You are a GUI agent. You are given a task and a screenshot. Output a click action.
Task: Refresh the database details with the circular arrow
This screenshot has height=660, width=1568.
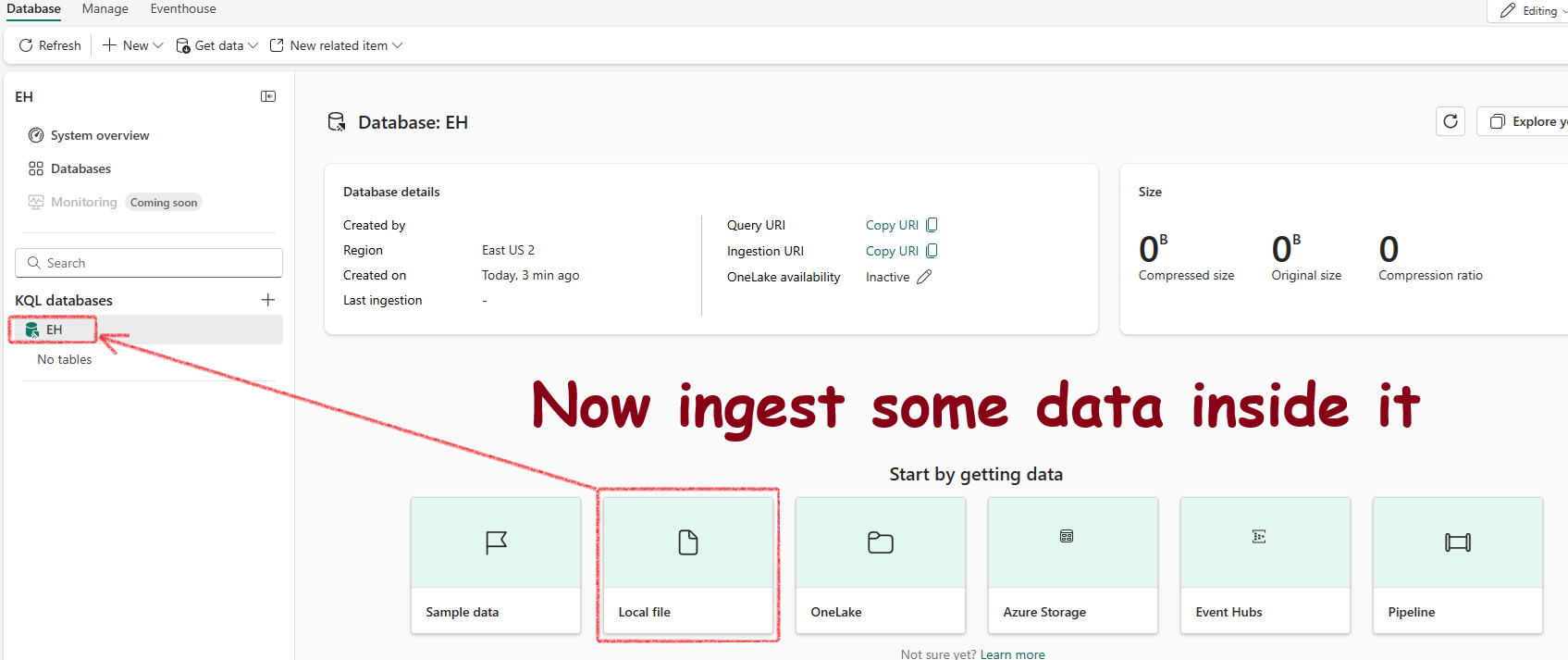coord(1451,121)
